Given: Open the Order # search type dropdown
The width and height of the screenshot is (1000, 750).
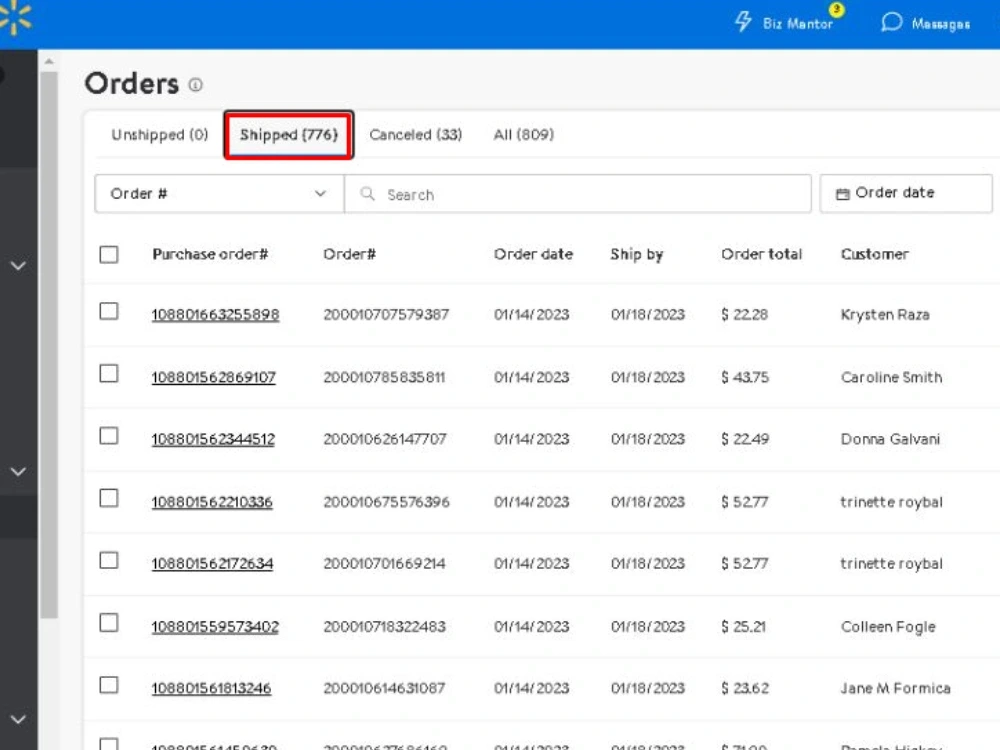Looking at the screenshot, I should 219,193.
